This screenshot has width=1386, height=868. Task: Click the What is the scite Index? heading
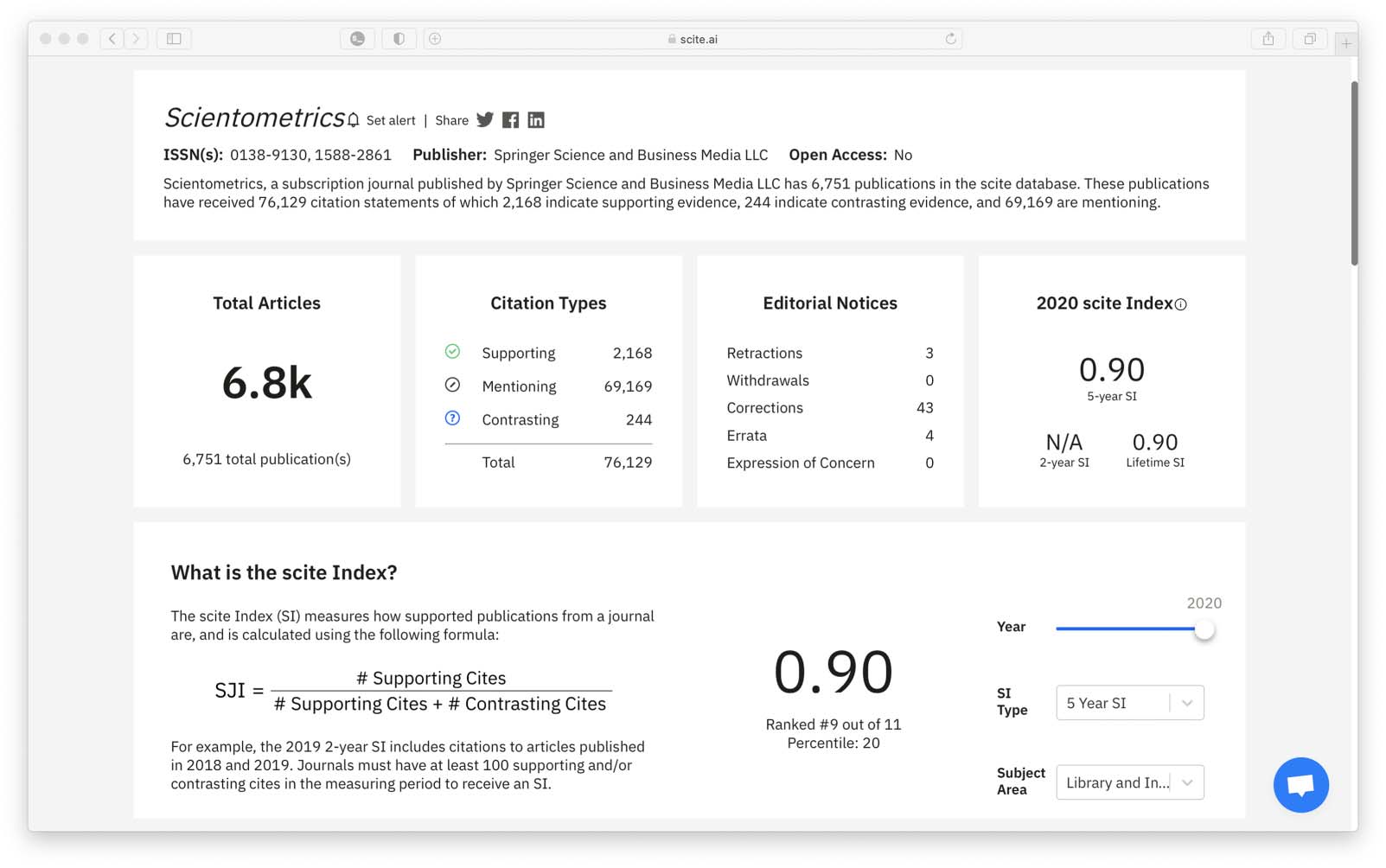[284, 572]
